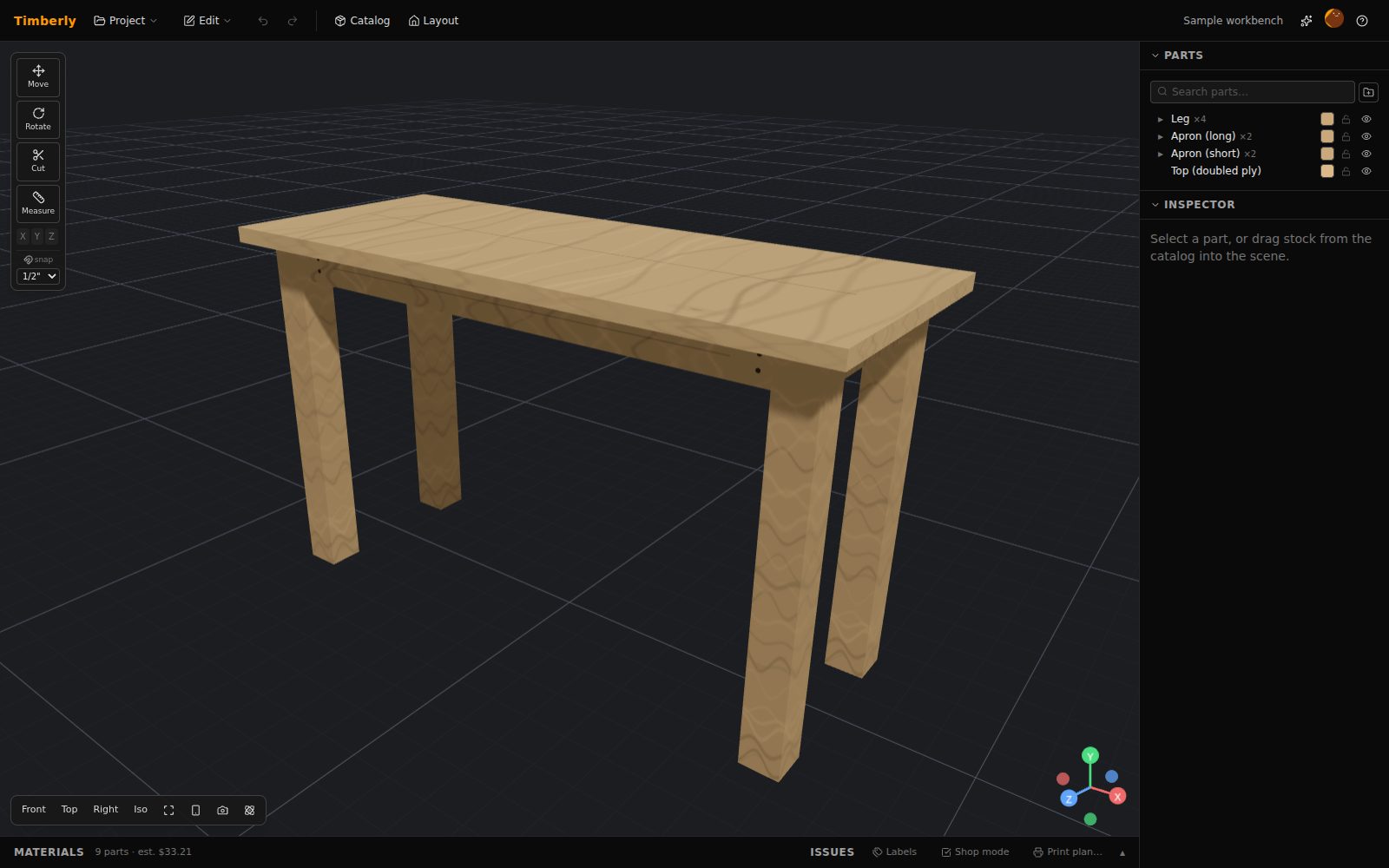Click the fit-to-view frame icon
This screenshot has width=1389, height=868.
click(x=169, y=810)
